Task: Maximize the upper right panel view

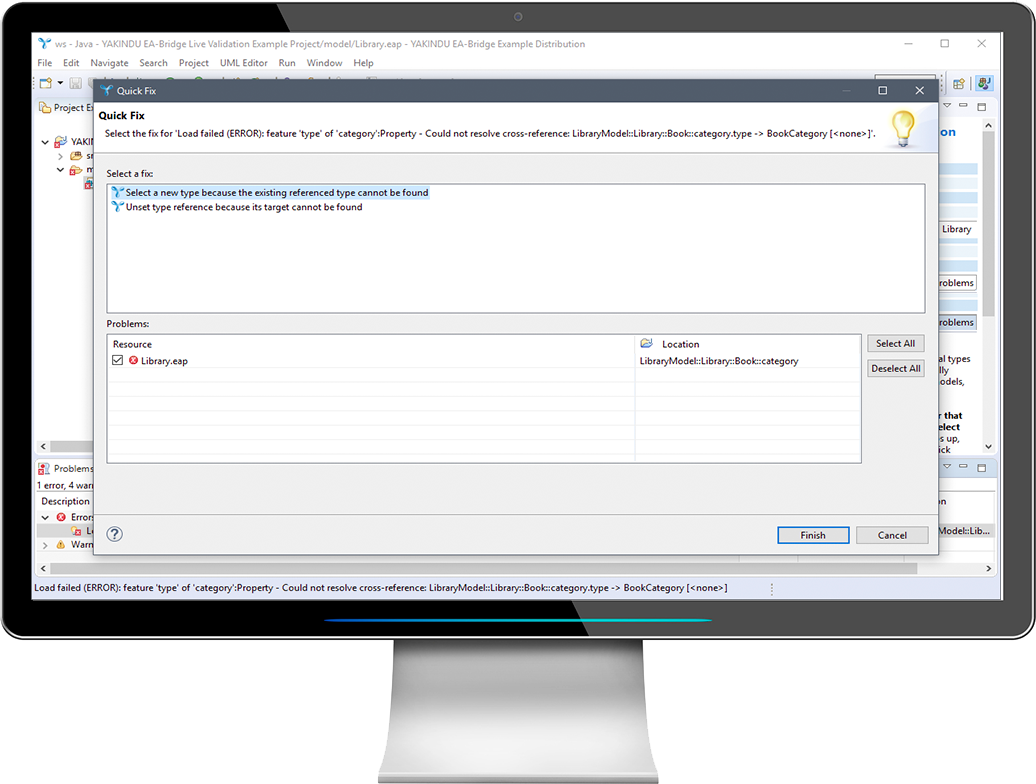Action: click(x=982, y=106)
